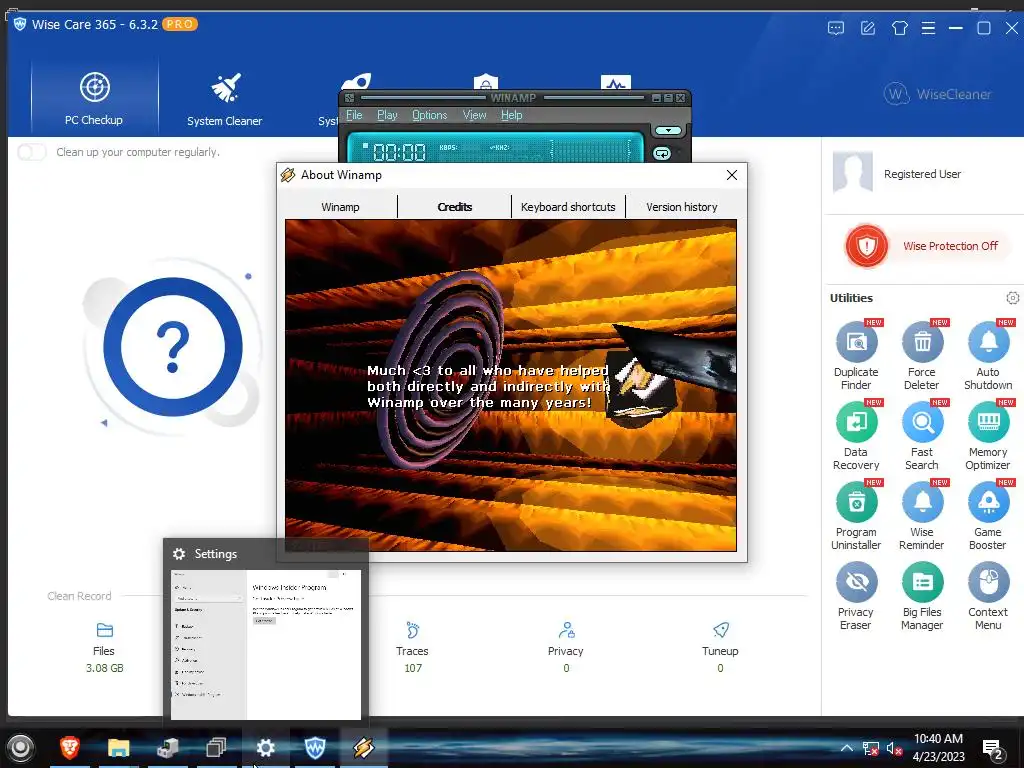Launch Big Files Manager utility
The width and height of the screenshot is (1024, 768).
click(921, 596)
